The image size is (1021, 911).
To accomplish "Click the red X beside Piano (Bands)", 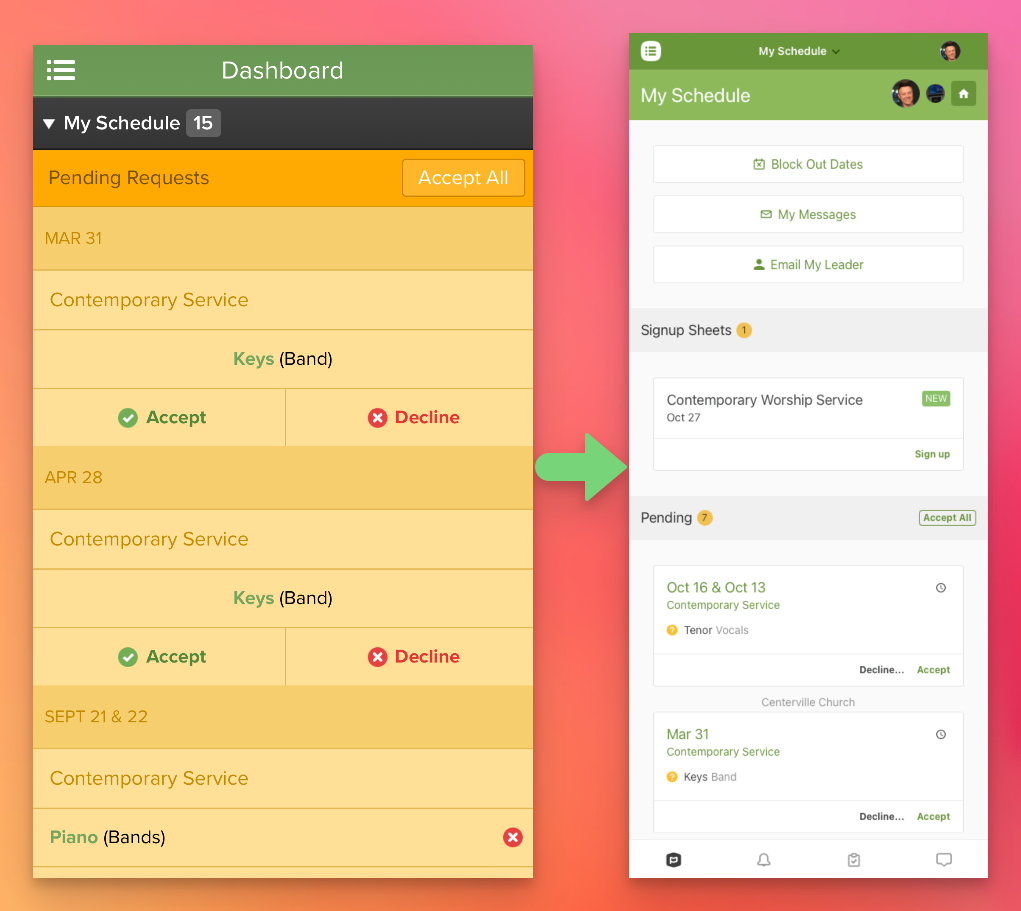I will coord(513,837).
